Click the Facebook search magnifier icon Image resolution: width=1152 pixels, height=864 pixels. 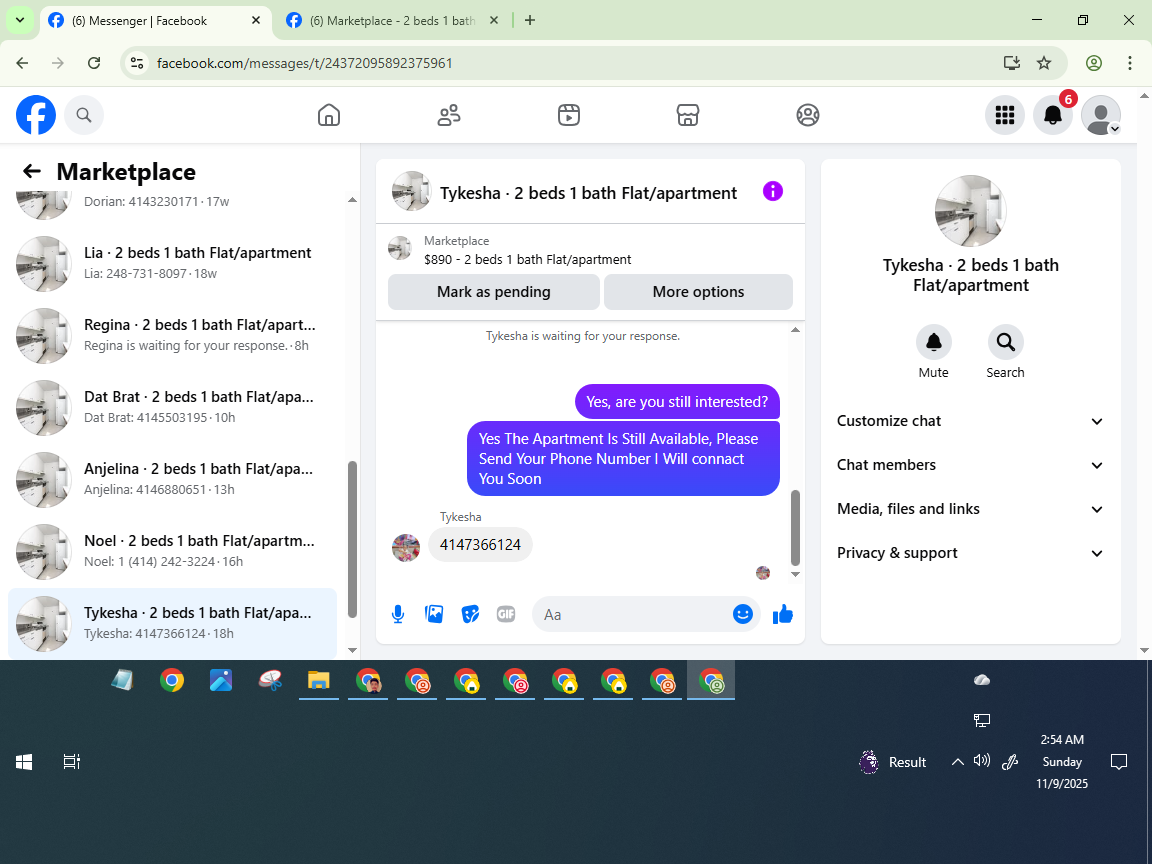point(84,115)
